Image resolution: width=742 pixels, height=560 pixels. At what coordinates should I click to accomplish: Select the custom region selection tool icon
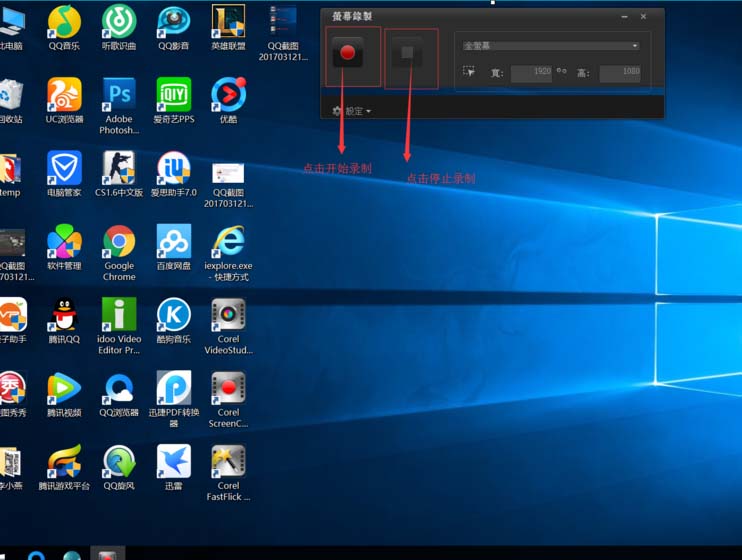tap(468, 72)
